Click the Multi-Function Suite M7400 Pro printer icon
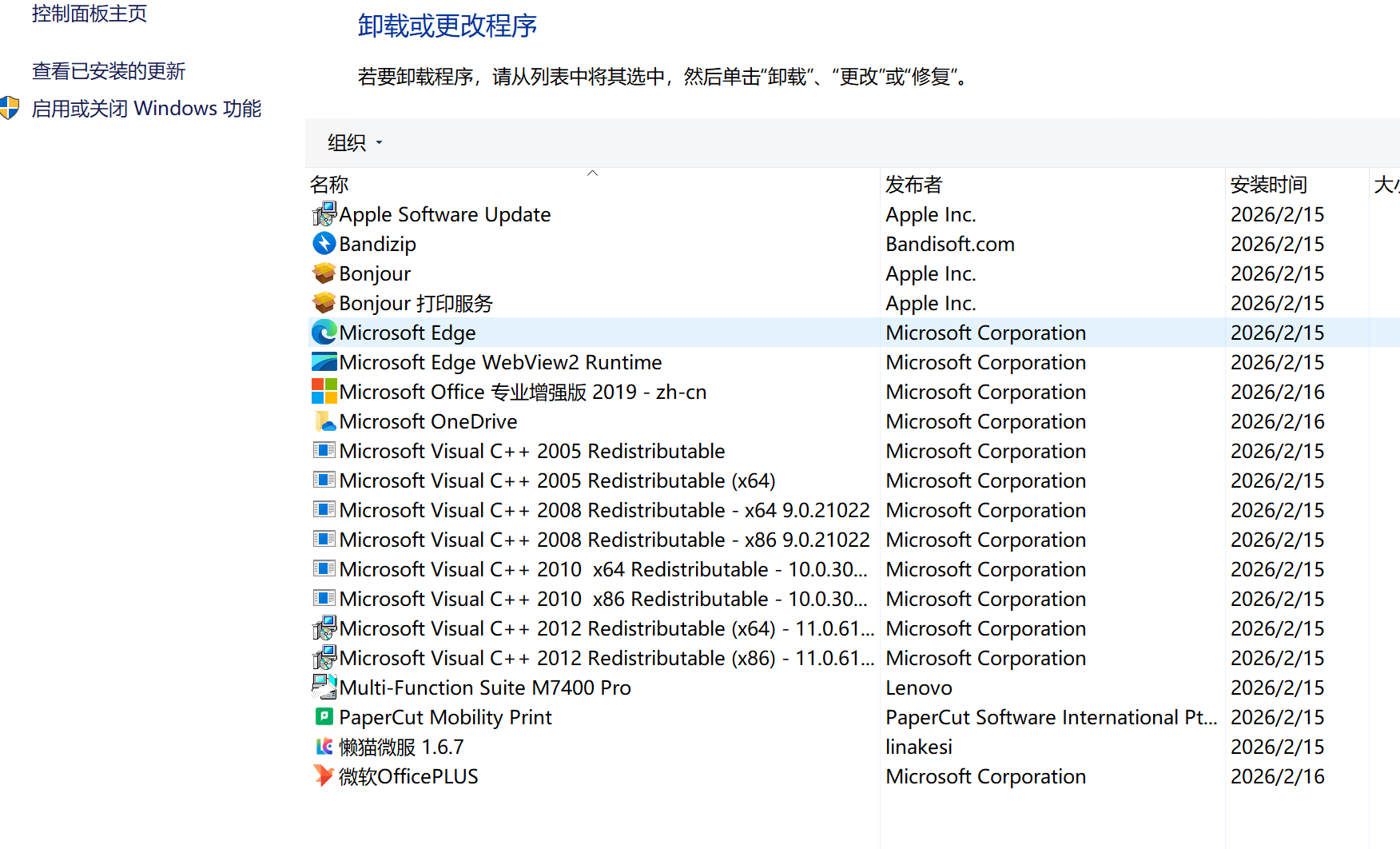The height and width of the screenshot is (849, 1400). click(324, 687)
